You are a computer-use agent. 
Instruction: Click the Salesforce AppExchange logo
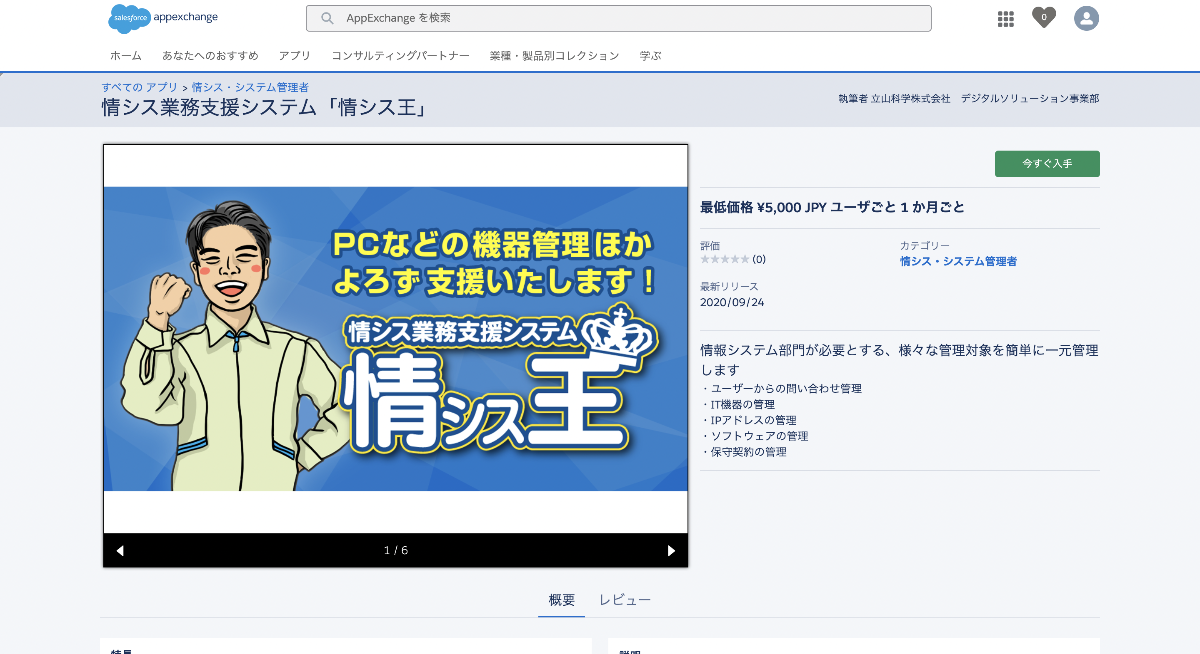(x=163, y=18)
